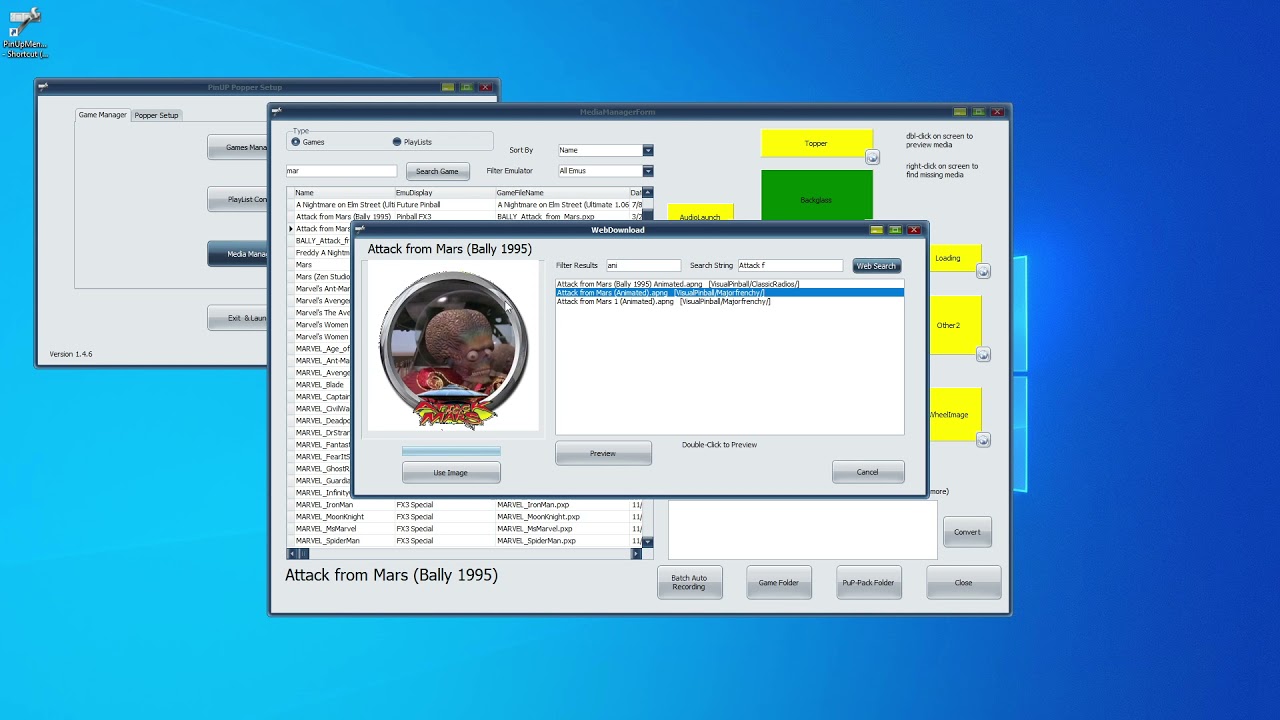Image resolution: width=1280 pixels, height=720 pixels.
Task: Click the Search Game button
Action: pyautogui.click(x=438, y=171)
